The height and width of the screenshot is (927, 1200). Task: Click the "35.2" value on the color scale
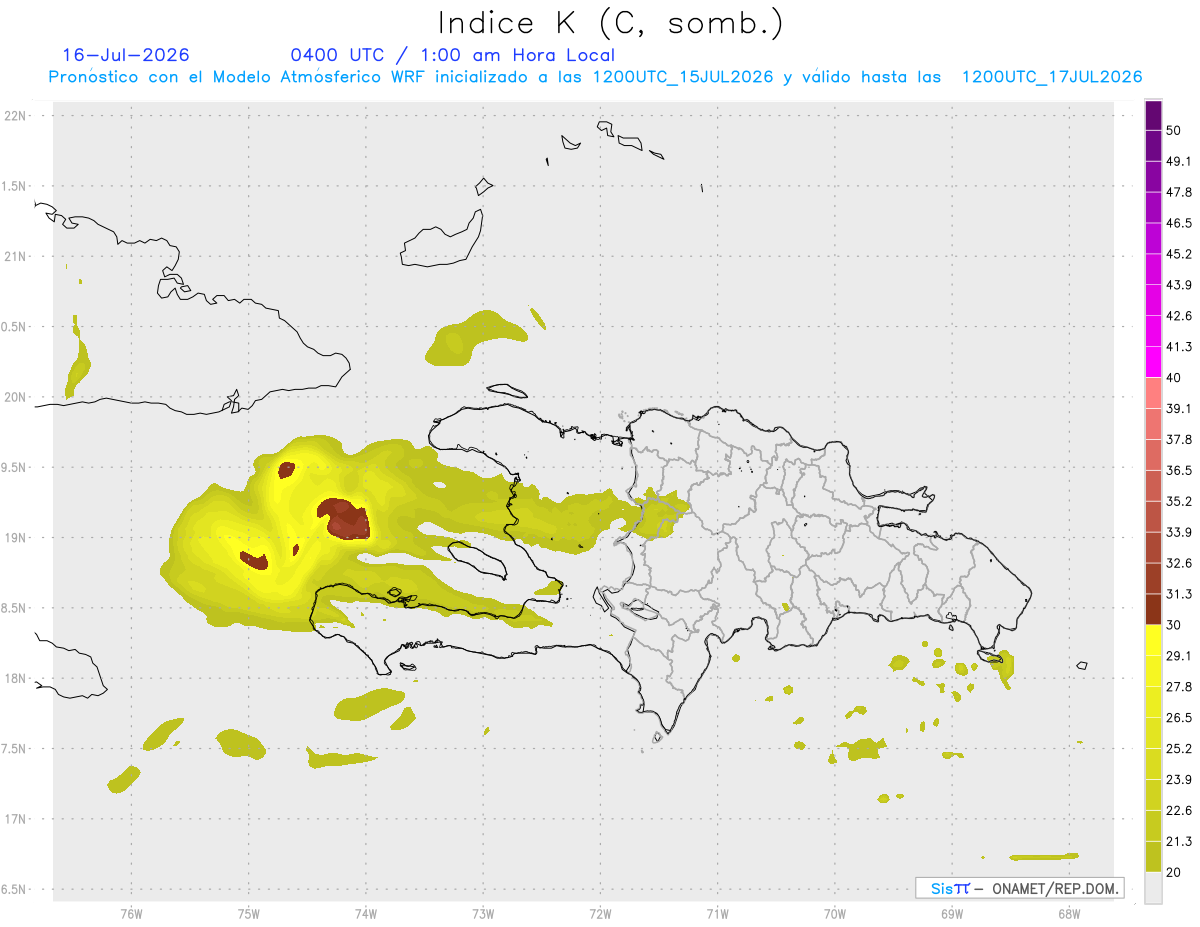click(1180, 501)
